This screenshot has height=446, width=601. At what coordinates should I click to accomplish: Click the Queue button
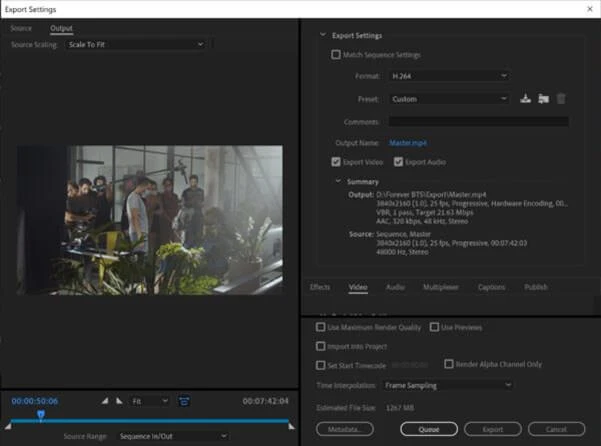coord(429,429)
